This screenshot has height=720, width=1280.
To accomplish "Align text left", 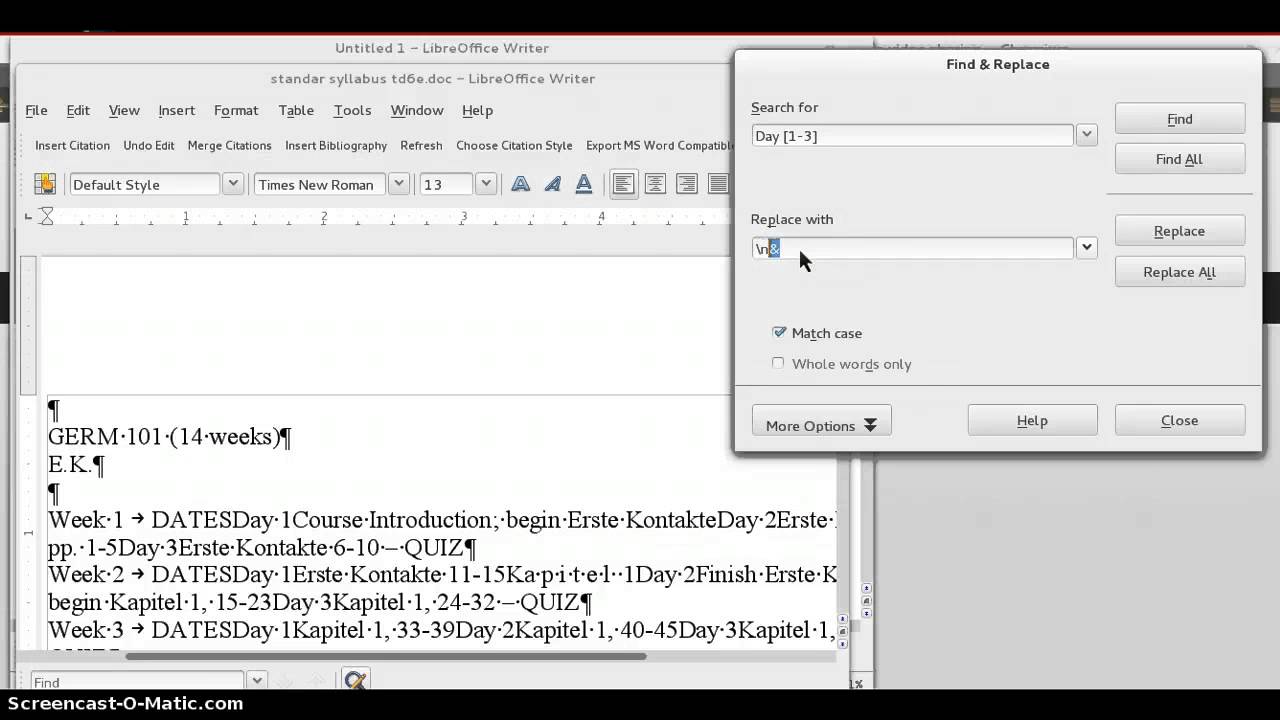I will click(x=624, y=184).
